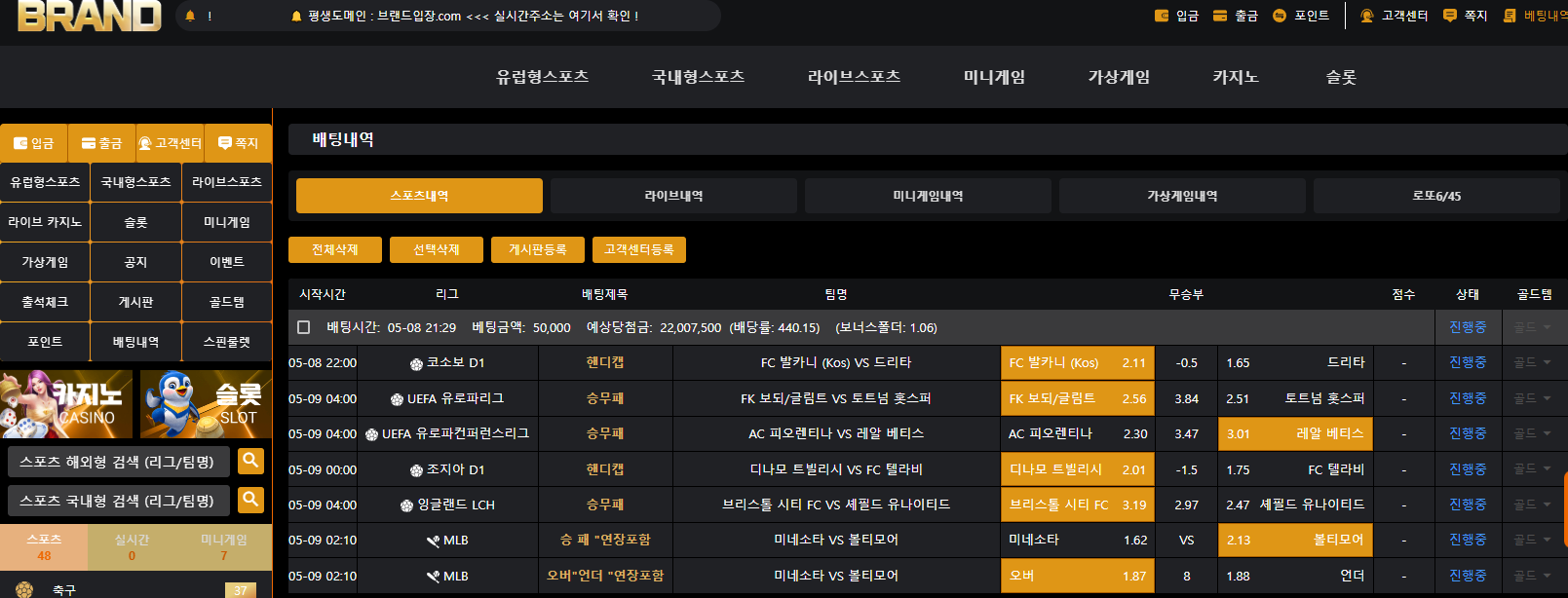
Task: Open 출금 withdrawal in top header
Action: point(1235,16)
